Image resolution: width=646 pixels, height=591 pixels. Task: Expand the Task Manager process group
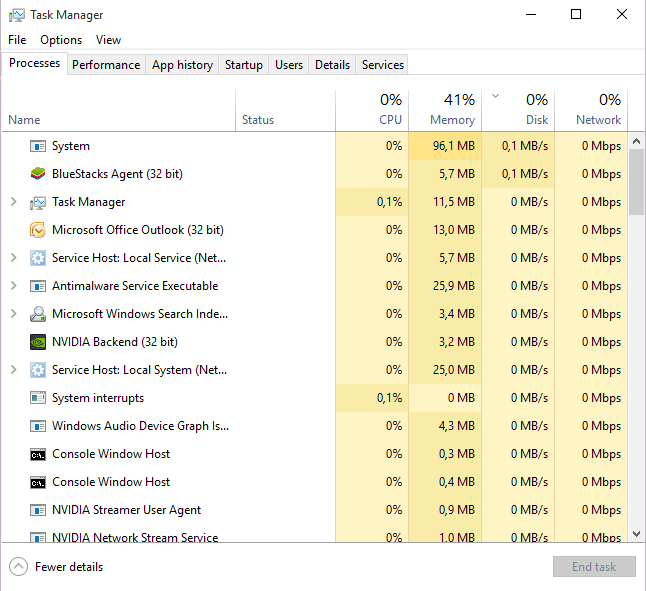pos(14,202)
